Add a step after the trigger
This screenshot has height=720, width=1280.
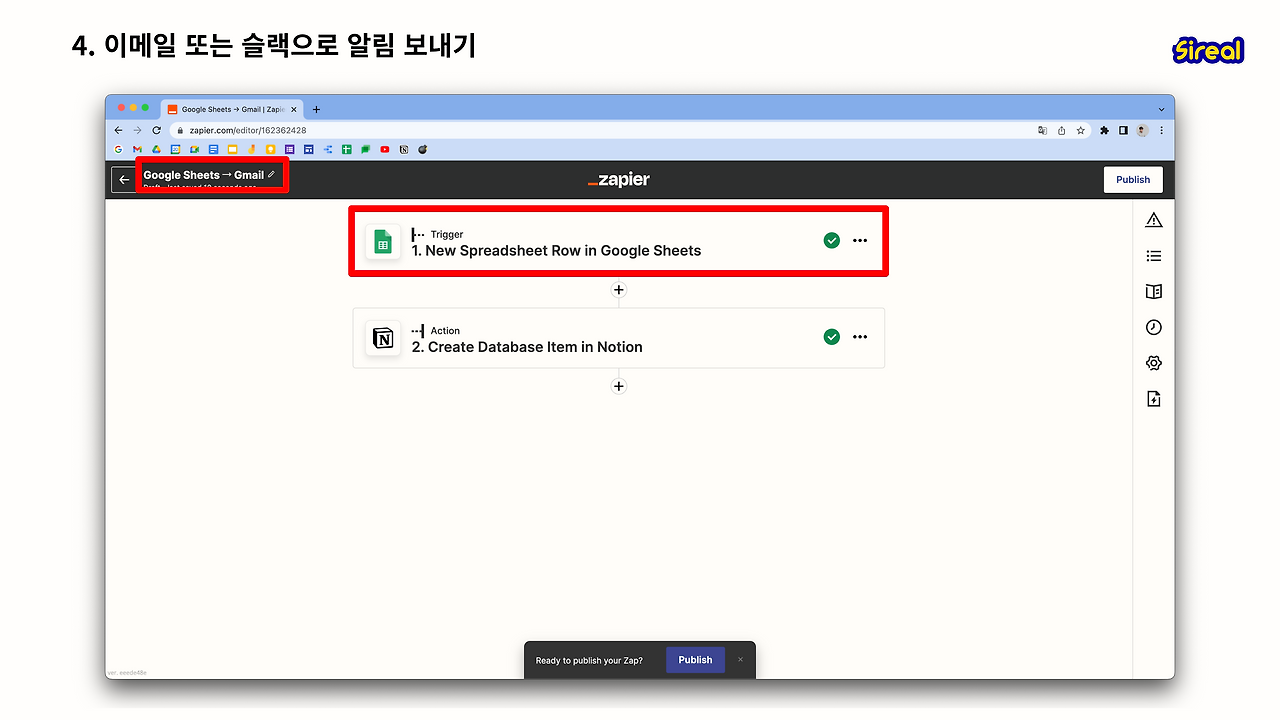(x=619, y=290)
